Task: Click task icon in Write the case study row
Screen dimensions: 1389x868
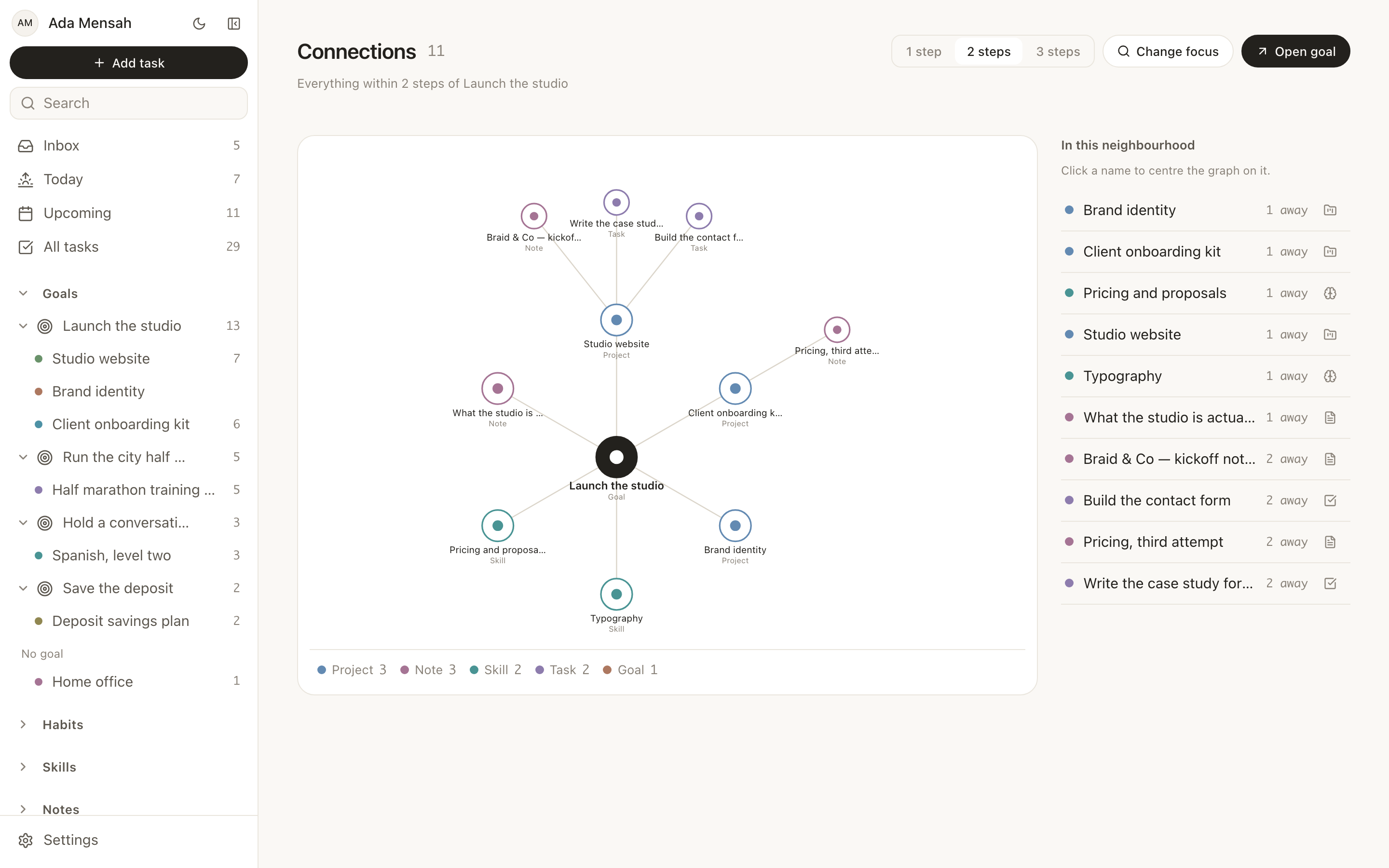Action: click(1330, 583)
